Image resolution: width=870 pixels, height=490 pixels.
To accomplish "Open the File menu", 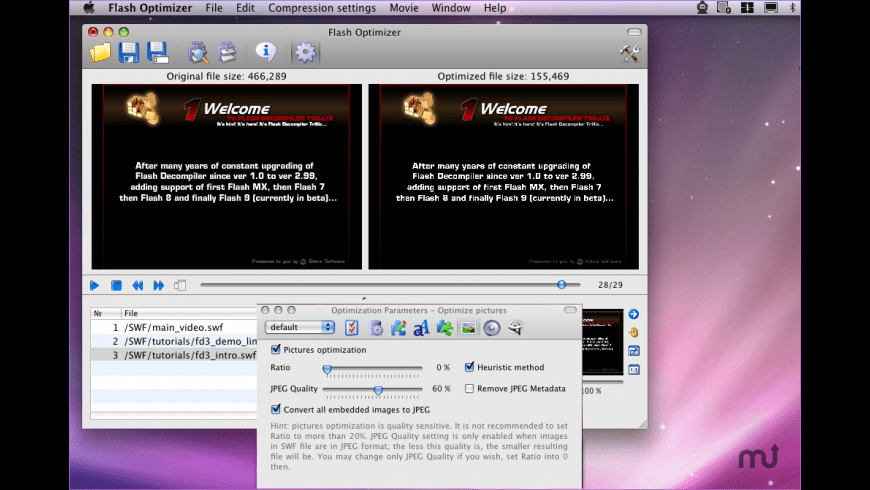I will tap(214, 8).
